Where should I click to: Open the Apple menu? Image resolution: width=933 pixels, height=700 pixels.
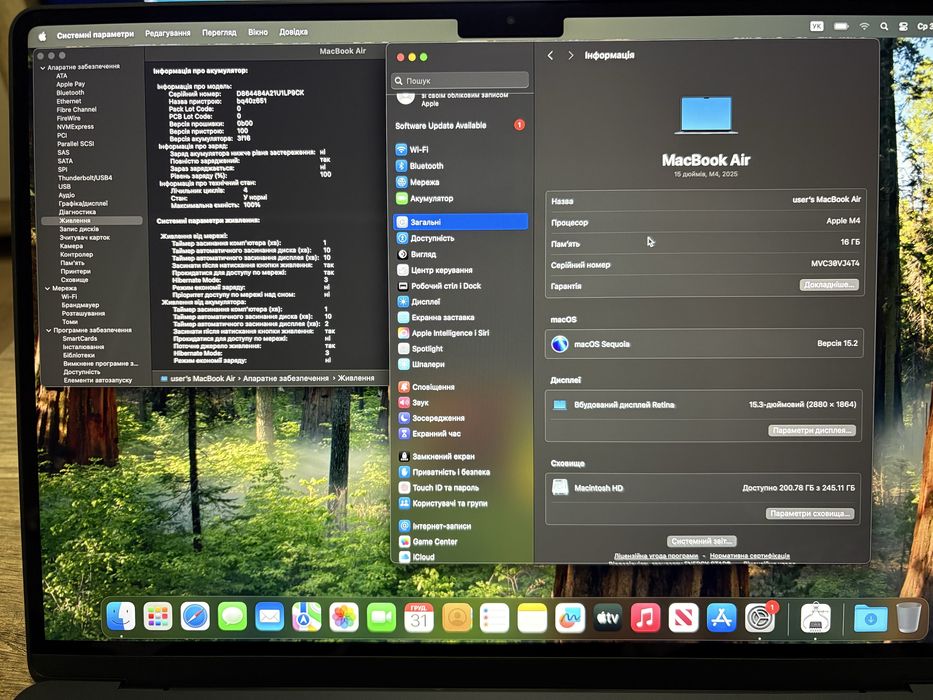[42, 36]
